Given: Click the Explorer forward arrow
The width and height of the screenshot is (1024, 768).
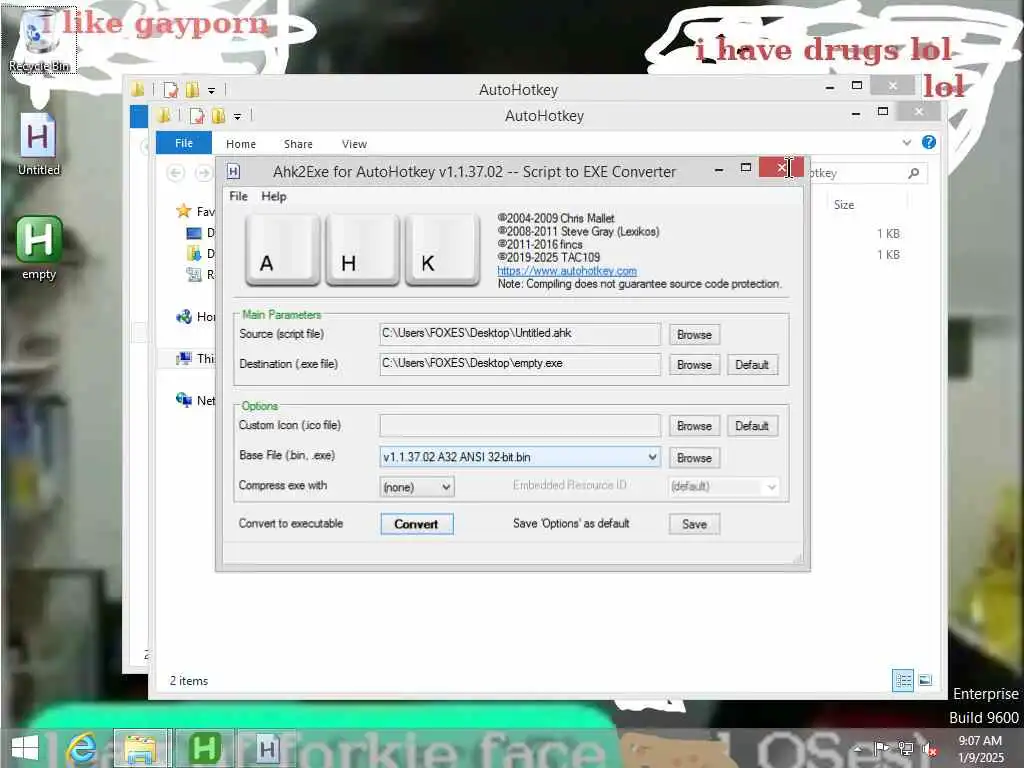Looking at the screenshot, I should point(203,173).
